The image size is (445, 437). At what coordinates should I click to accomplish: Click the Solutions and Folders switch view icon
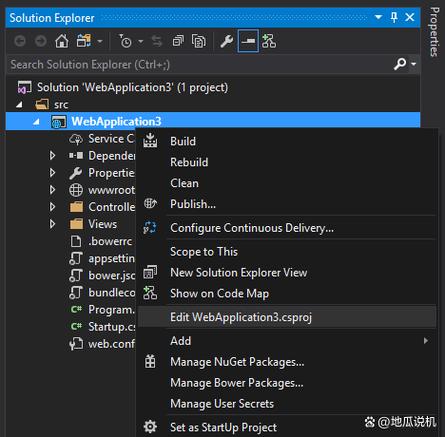(83, 41)
